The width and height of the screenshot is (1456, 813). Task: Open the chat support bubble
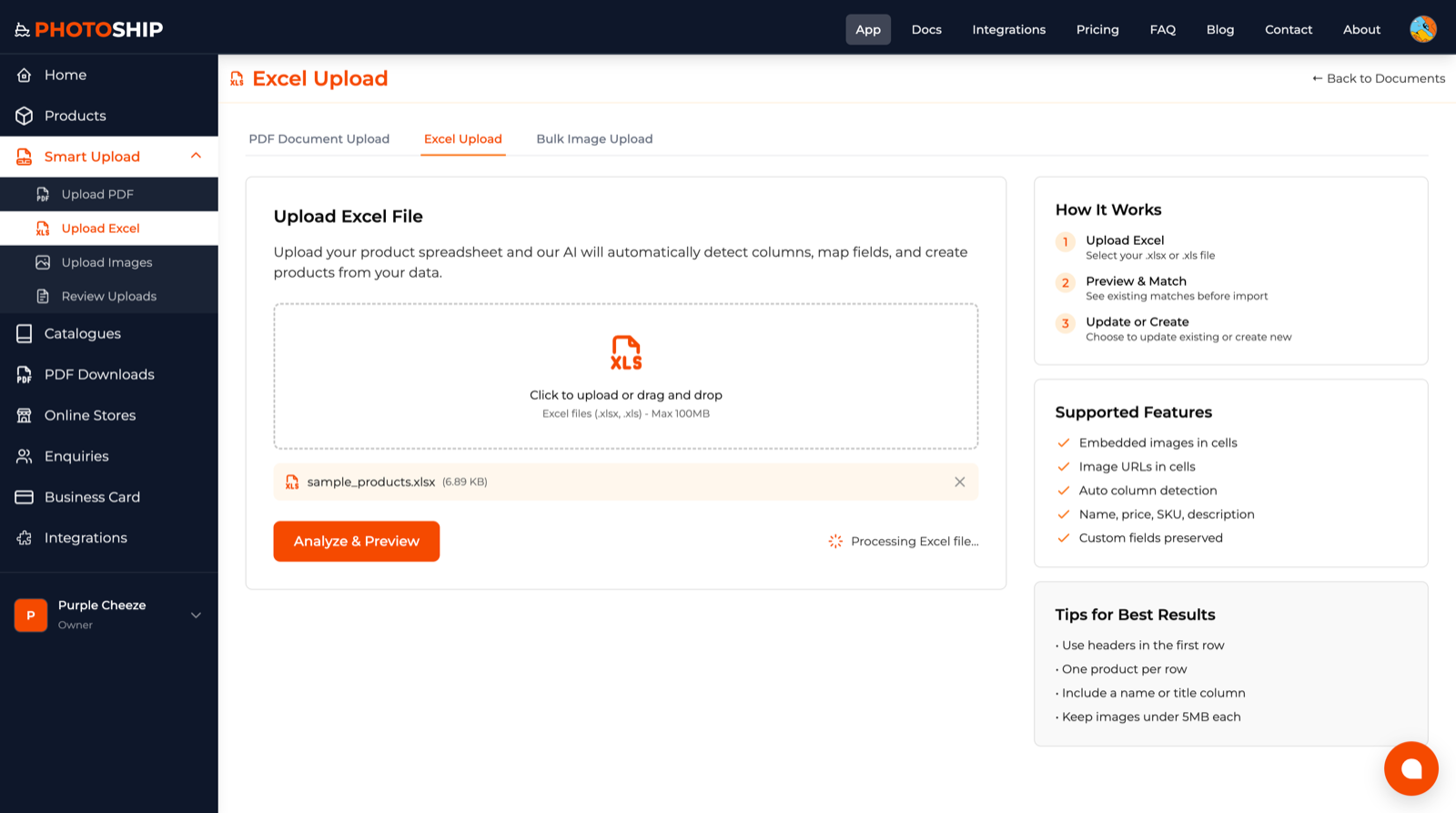tap(1410, 768)
